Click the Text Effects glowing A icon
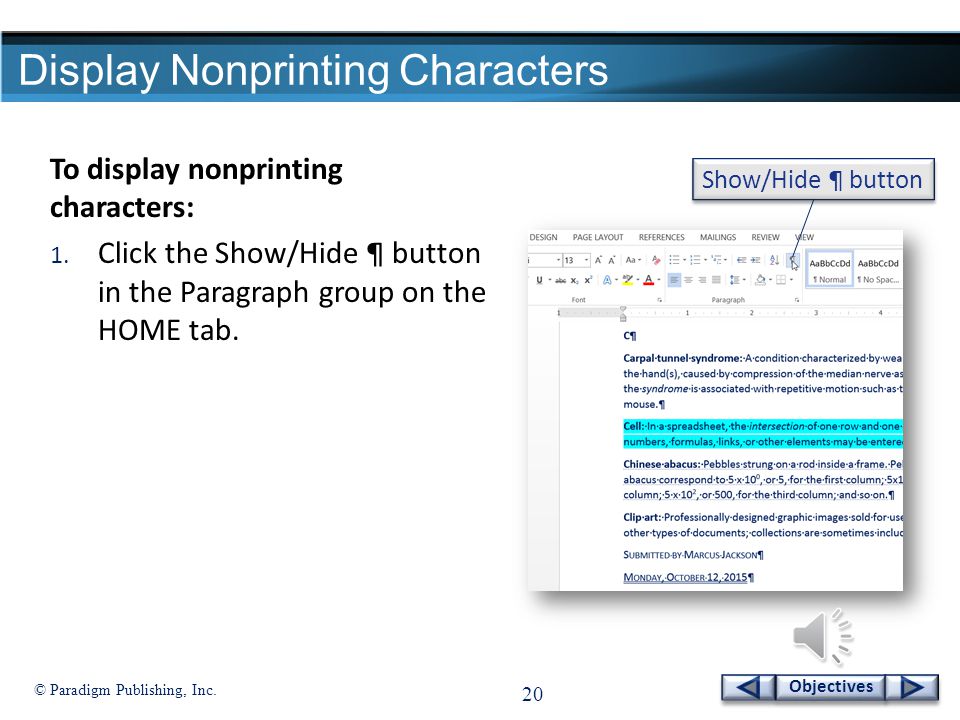This screenshot has height=720, width=960. 607,280
